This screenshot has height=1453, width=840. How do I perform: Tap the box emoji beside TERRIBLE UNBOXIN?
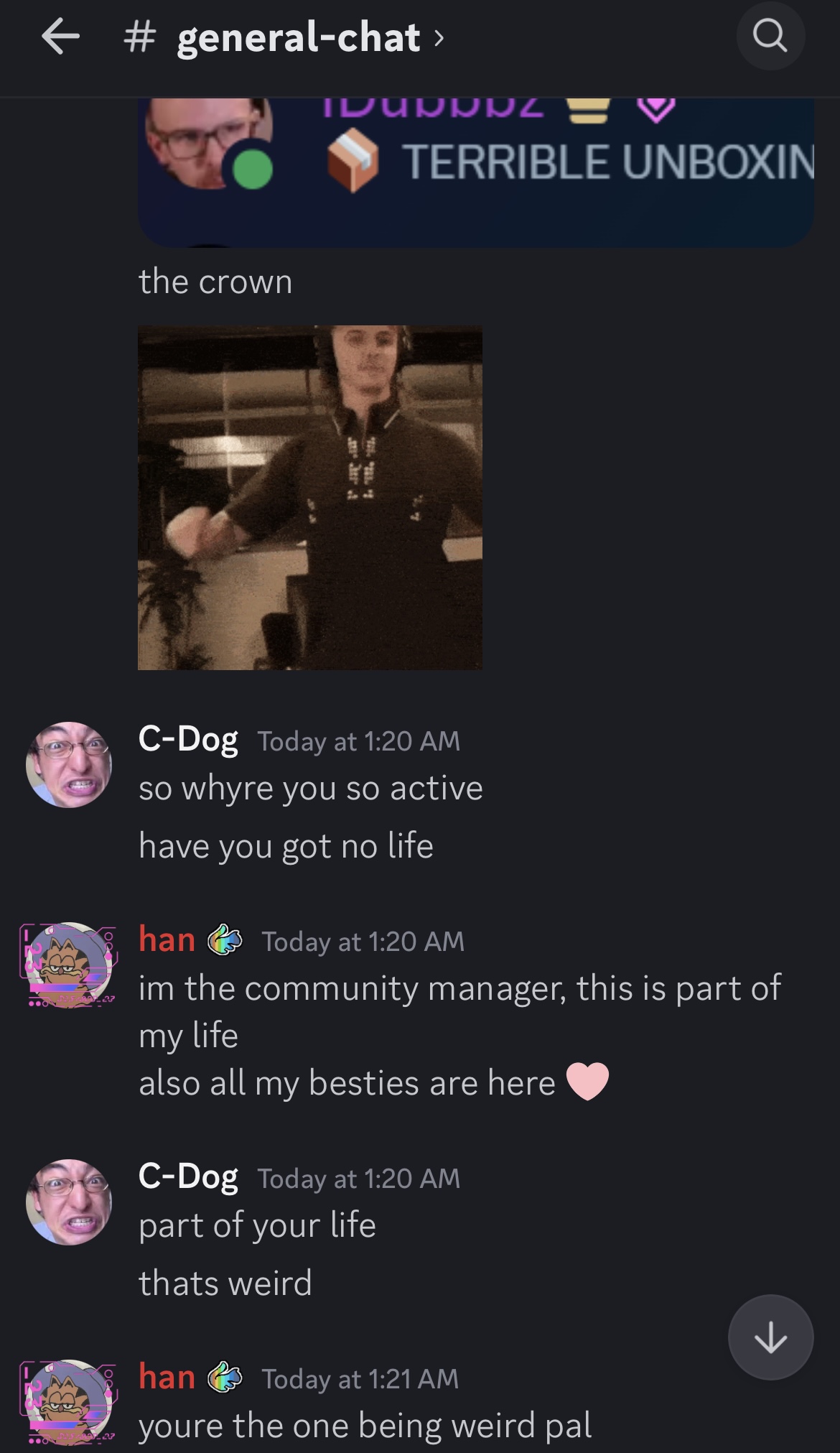pos(353,162)
